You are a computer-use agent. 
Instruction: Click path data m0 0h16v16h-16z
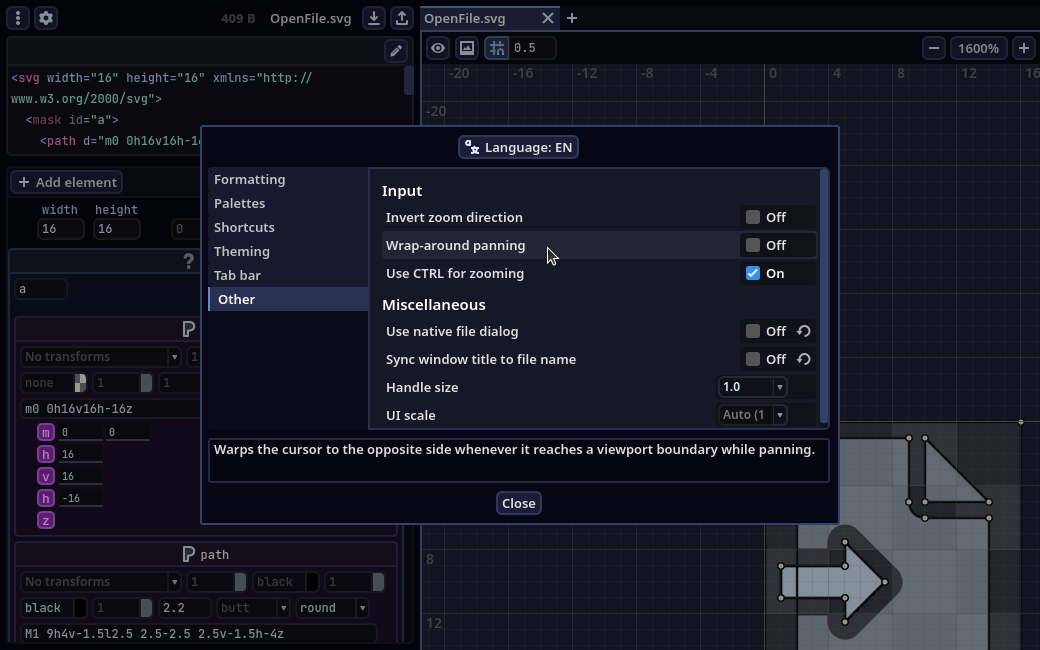[111, 409]
